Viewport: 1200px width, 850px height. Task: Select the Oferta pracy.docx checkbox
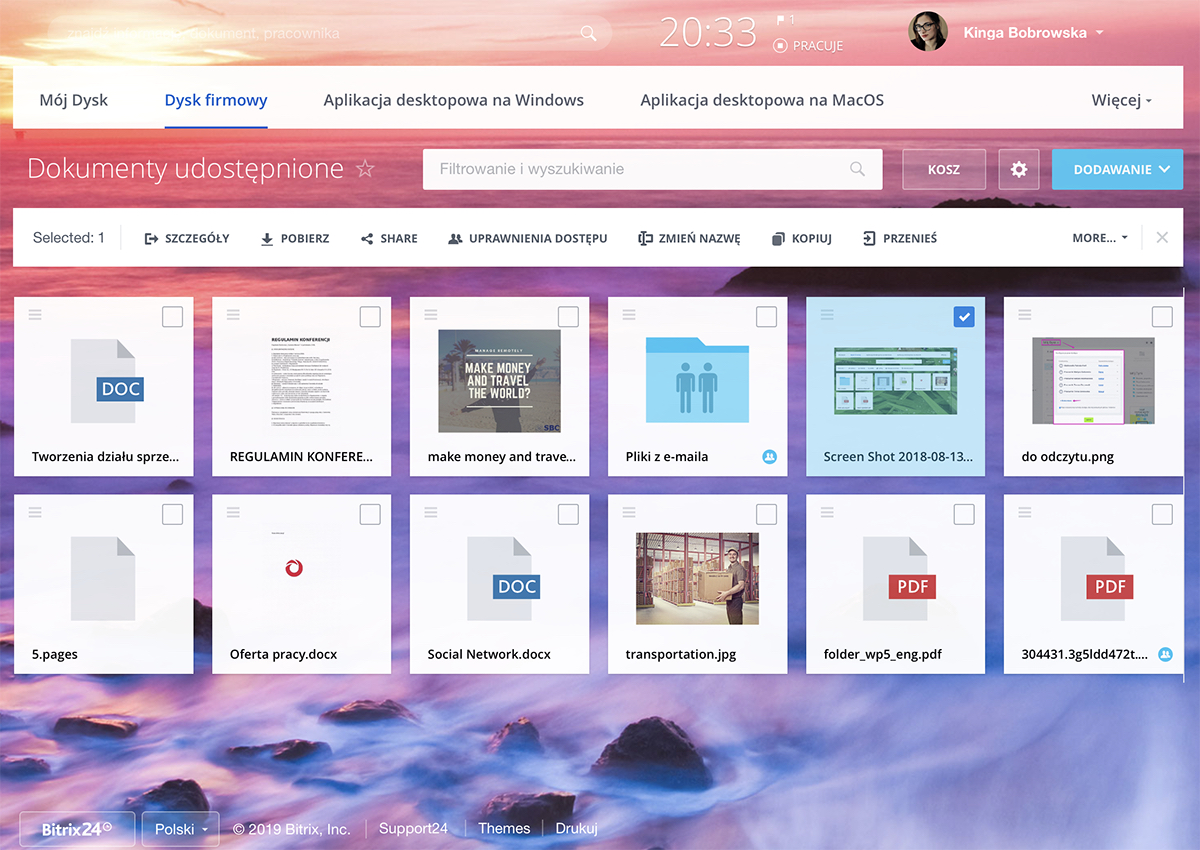[370, 514]
